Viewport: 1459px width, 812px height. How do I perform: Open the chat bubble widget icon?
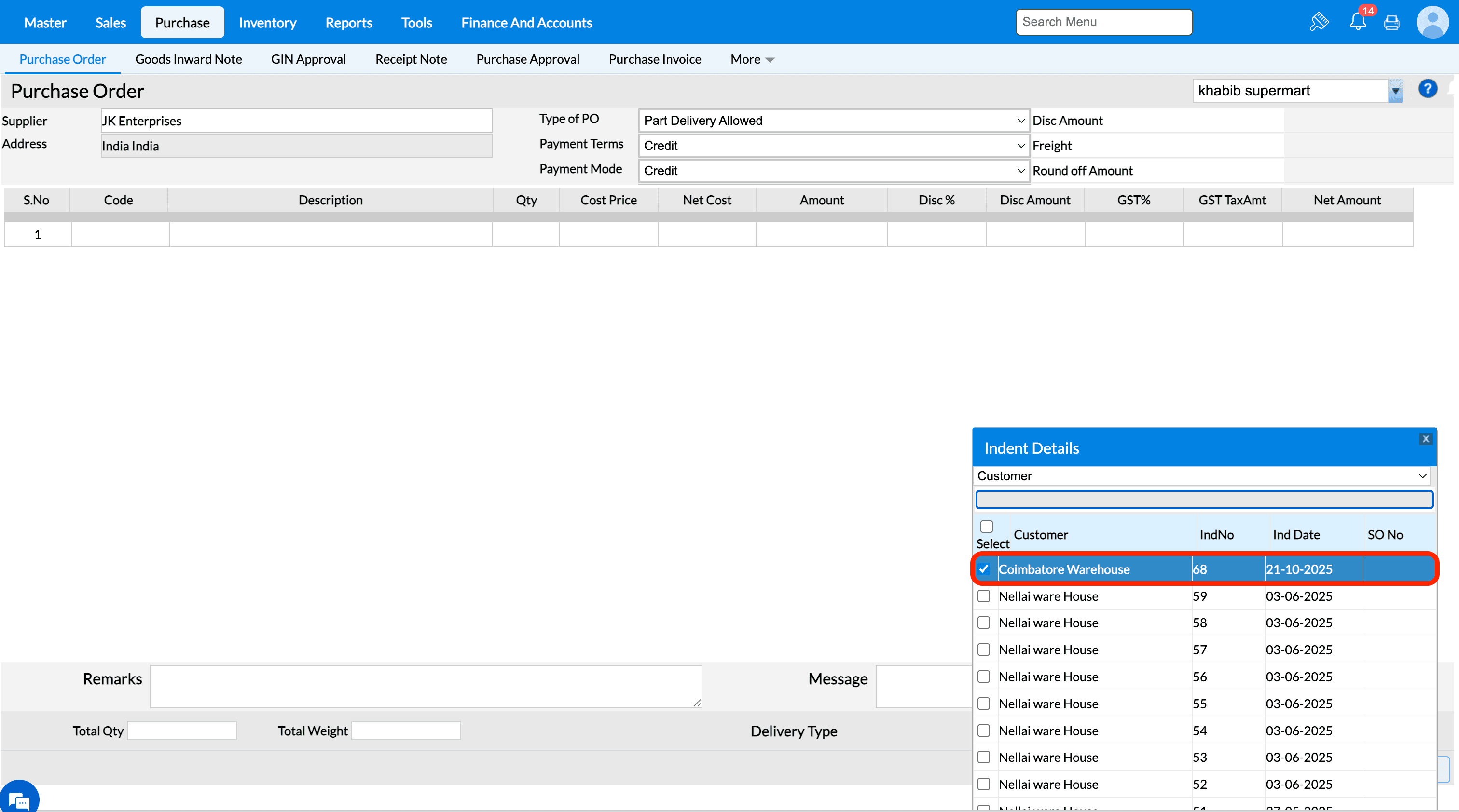19,799
